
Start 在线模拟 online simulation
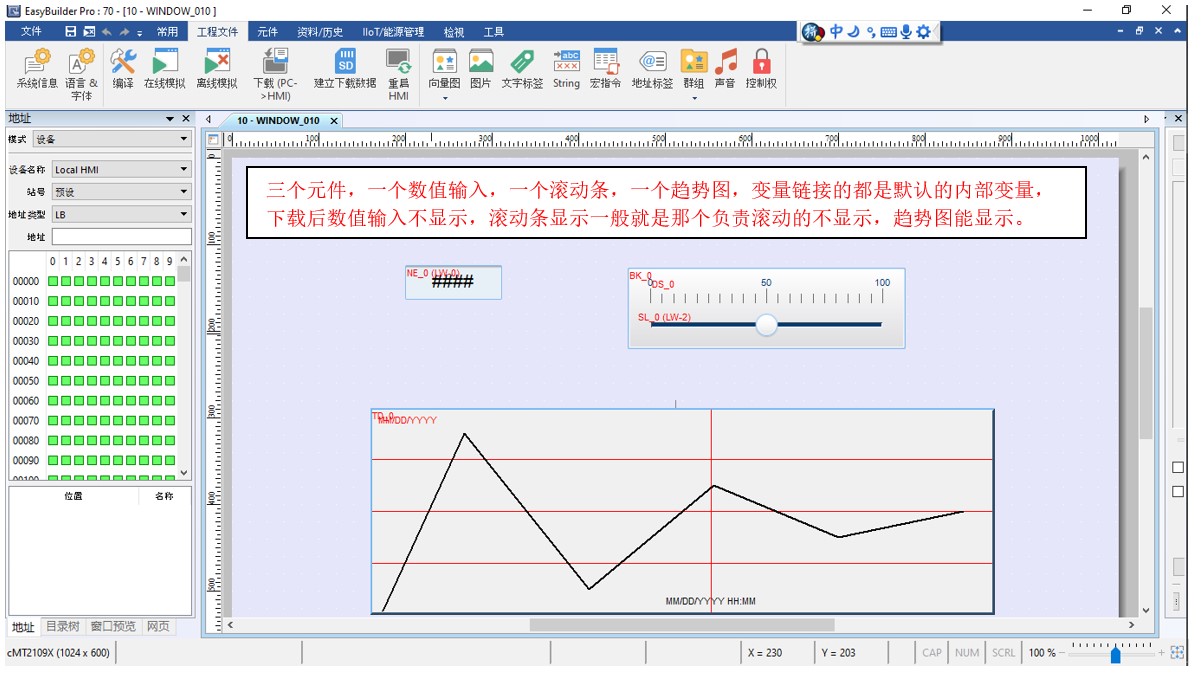click(164, 70)
